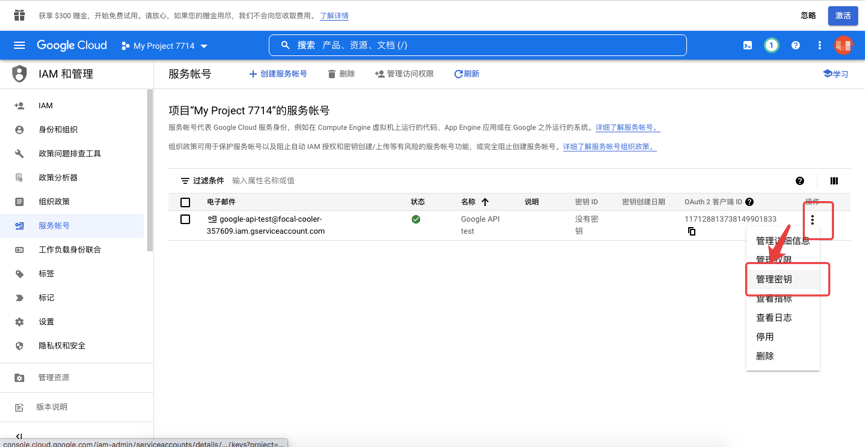Click the green status check icon
Image resolution: width=865 pixels, height=447 pixels.
point(416,219)
